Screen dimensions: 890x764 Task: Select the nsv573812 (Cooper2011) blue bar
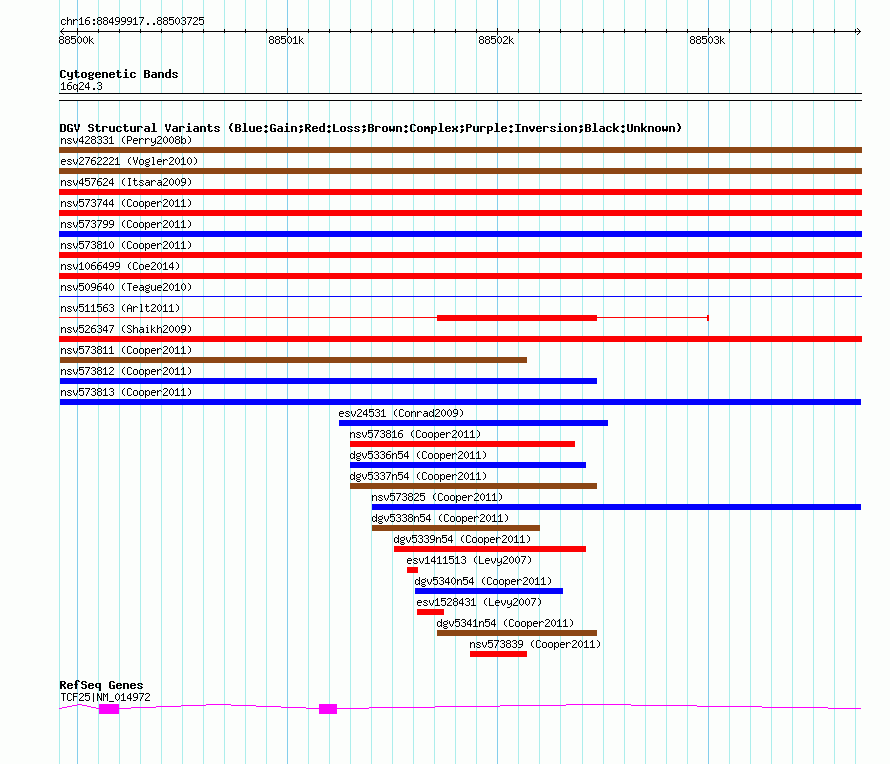328,381
